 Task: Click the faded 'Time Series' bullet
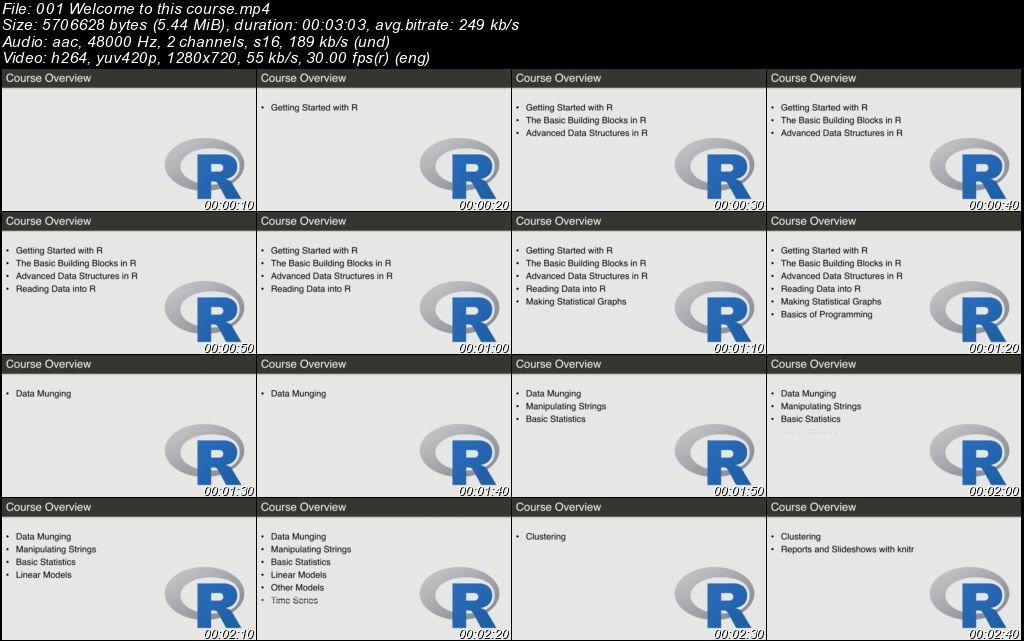(294, 601)
